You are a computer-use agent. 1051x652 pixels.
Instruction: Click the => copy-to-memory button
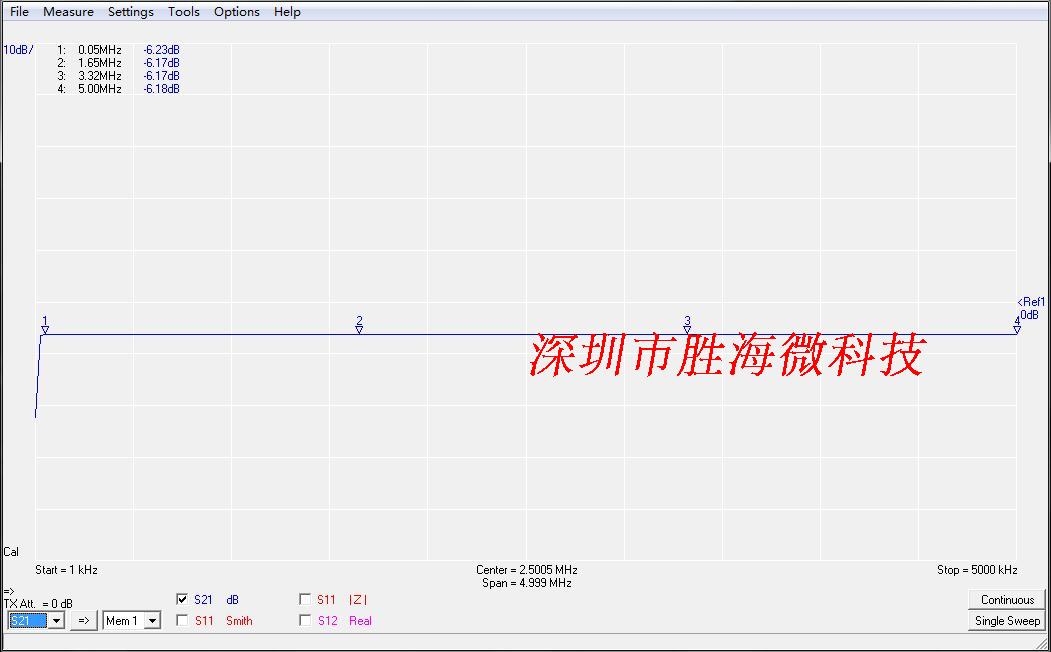click(84, 621)
